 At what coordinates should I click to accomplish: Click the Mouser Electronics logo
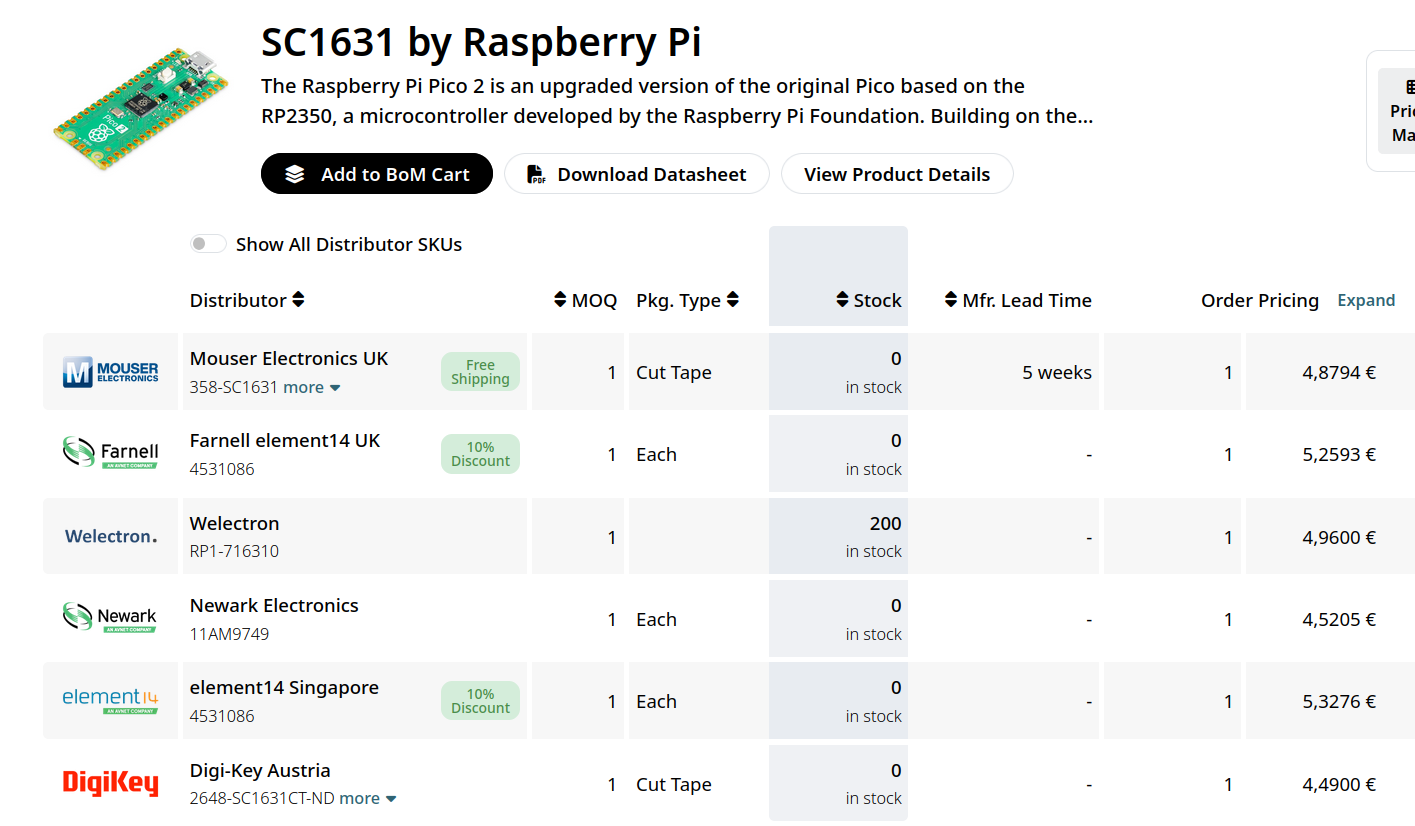[111, 372]
